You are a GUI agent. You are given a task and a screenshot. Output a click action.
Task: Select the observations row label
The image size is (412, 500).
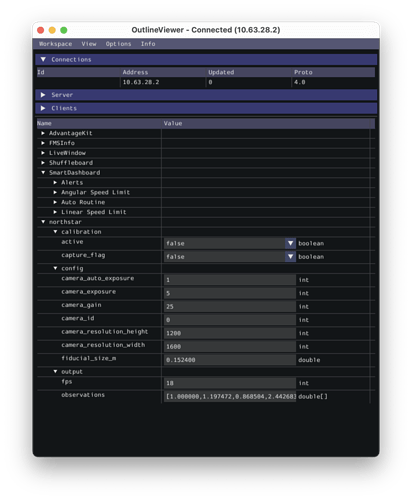click(83, 395)
